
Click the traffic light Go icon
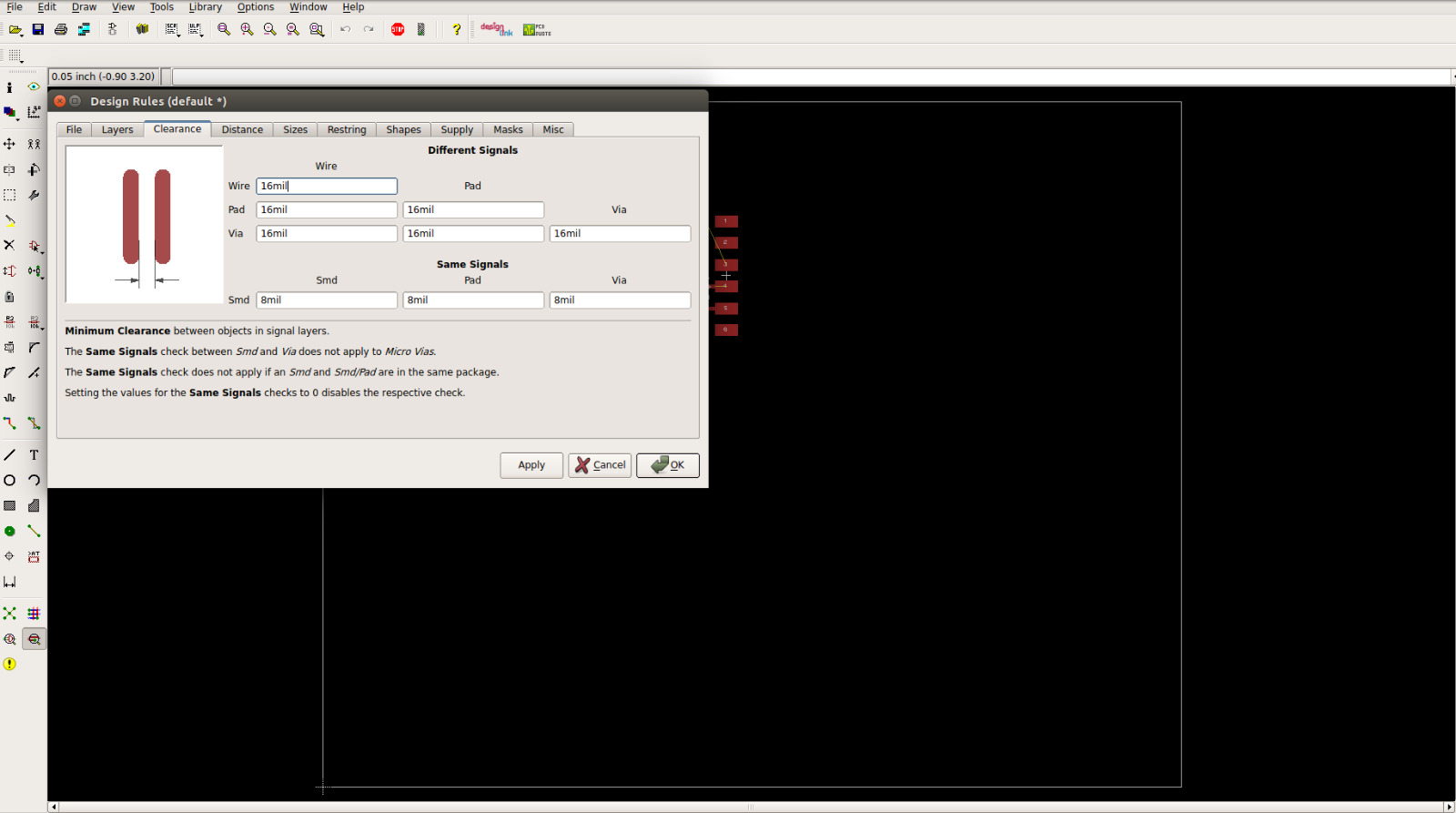tap(420, 29)
